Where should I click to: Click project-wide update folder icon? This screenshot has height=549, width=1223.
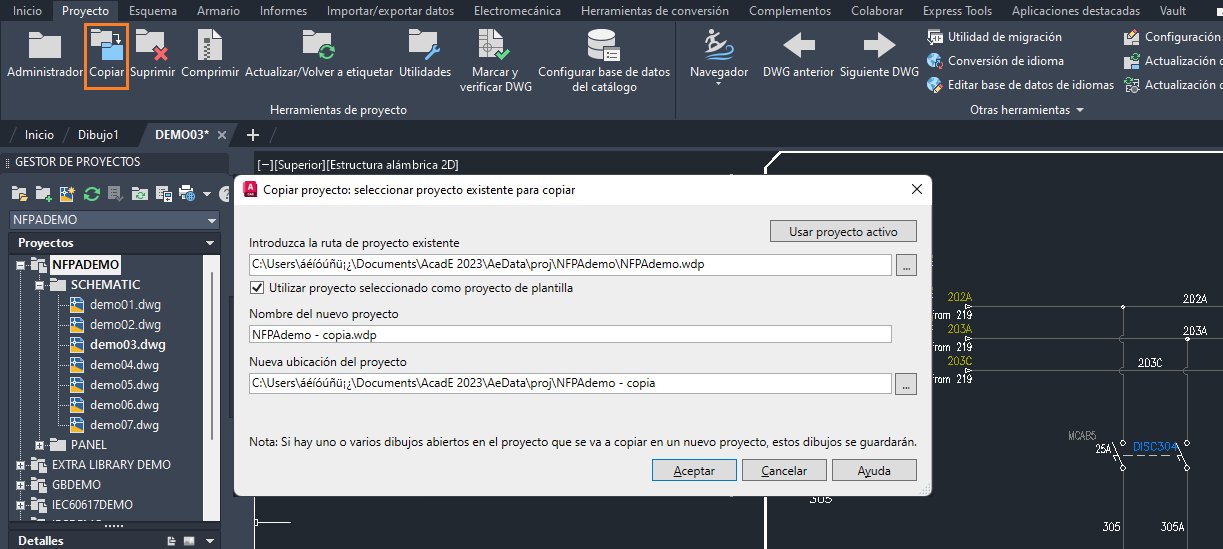pyautogui.click(x=139, y=193)
